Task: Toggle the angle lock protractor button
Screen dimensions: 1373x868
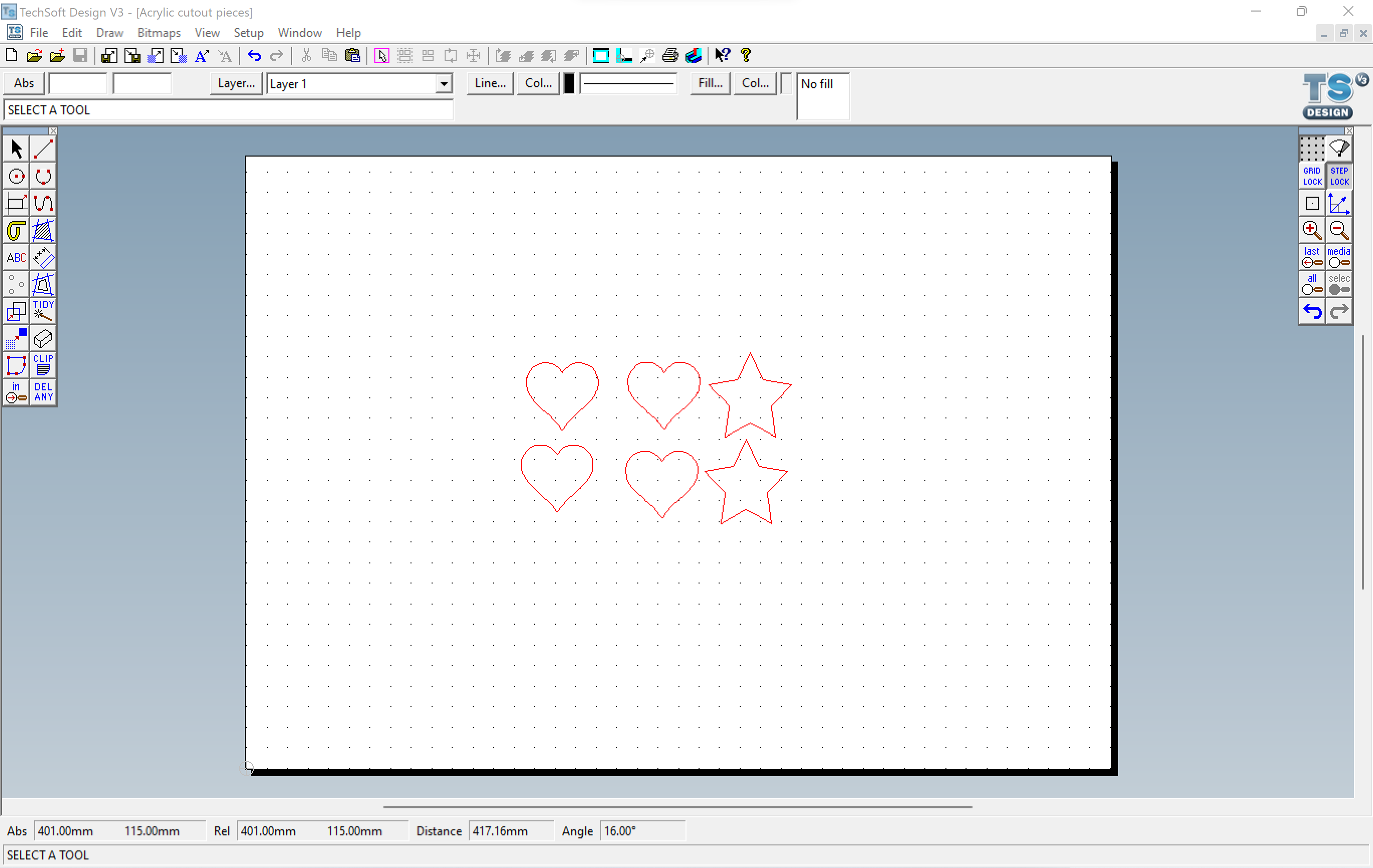Action: (1339, 150)
